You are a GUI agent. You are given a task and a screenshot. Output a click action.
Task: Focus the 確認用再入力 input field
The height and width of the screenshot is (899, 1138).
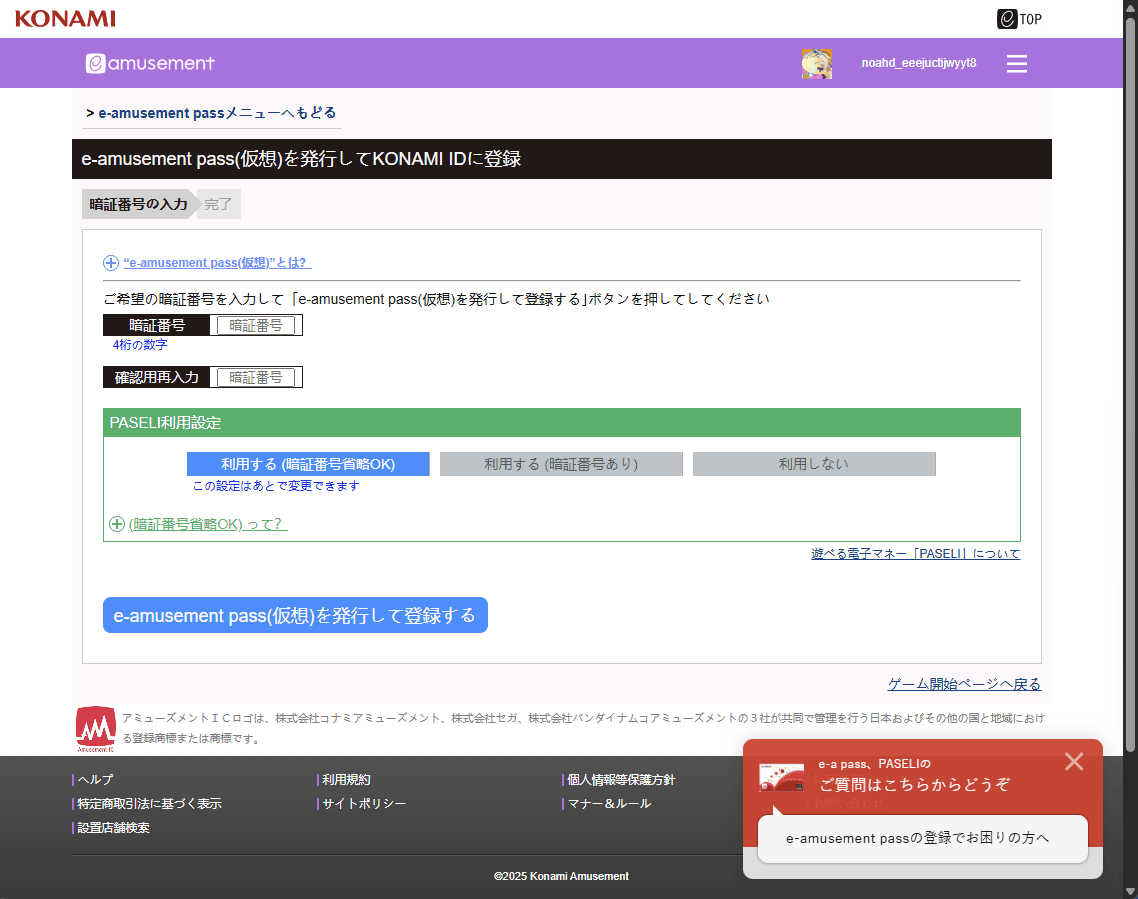[256, 377]
